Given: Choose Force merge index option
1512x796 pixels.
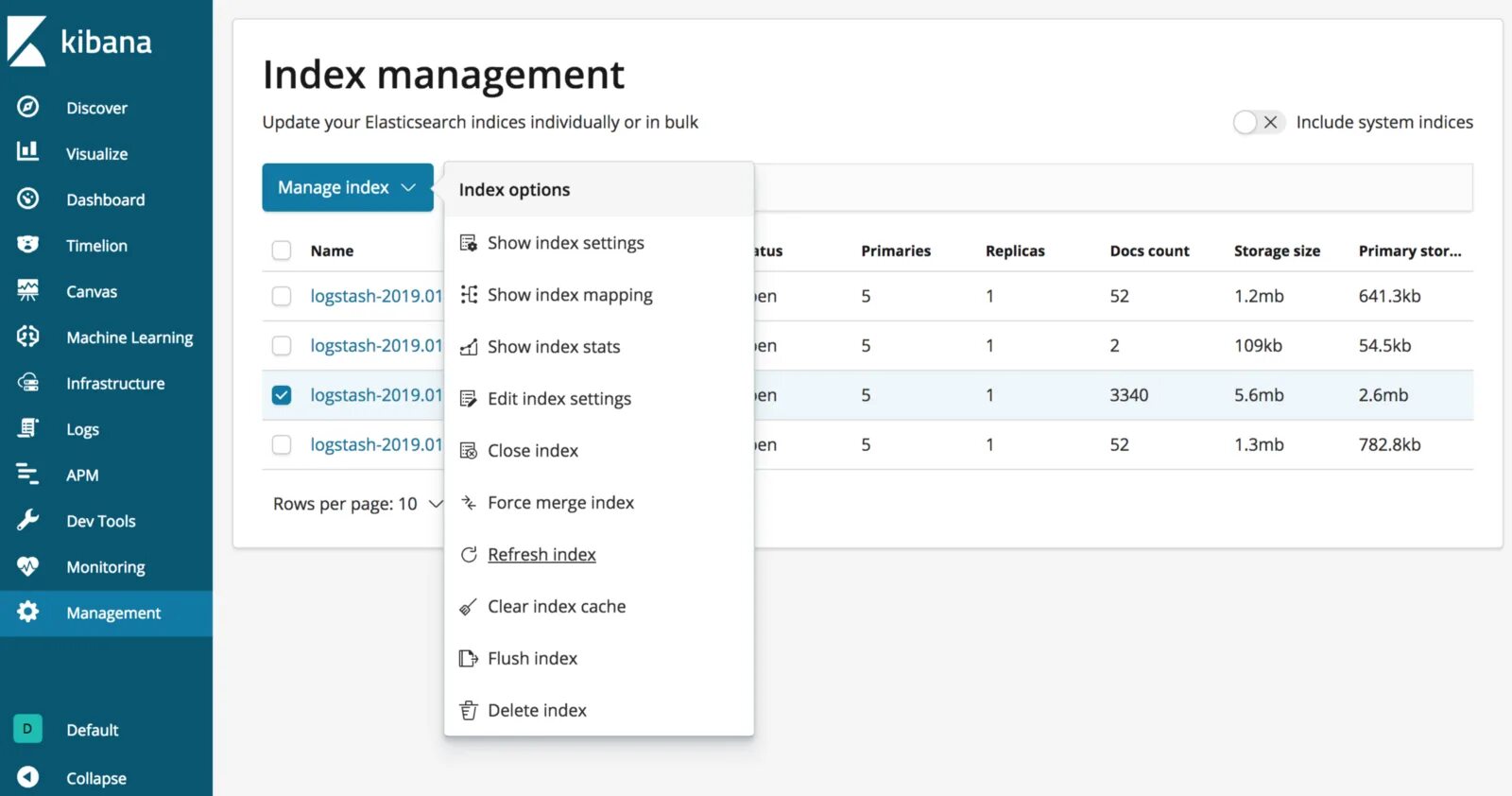Looking at the screenshot, I should tap(560, 503).
